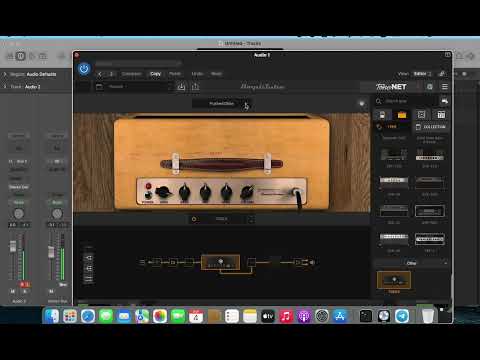Viewport: 480px width, 360px height.
Task: Open Finder from the Dock
Action: click(x=52, y=316)
